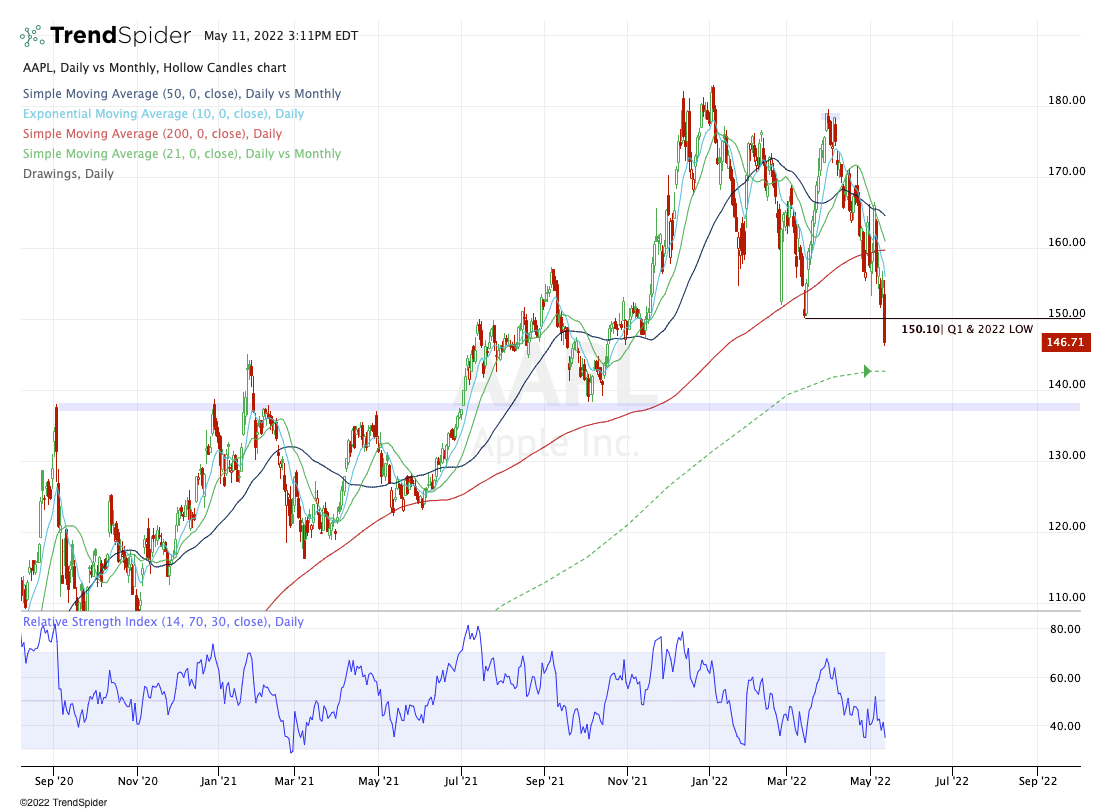Click the TrendSpider brand name text
Image resolution: width=1111 pixels, height=812 pixels.
[120, 36]
